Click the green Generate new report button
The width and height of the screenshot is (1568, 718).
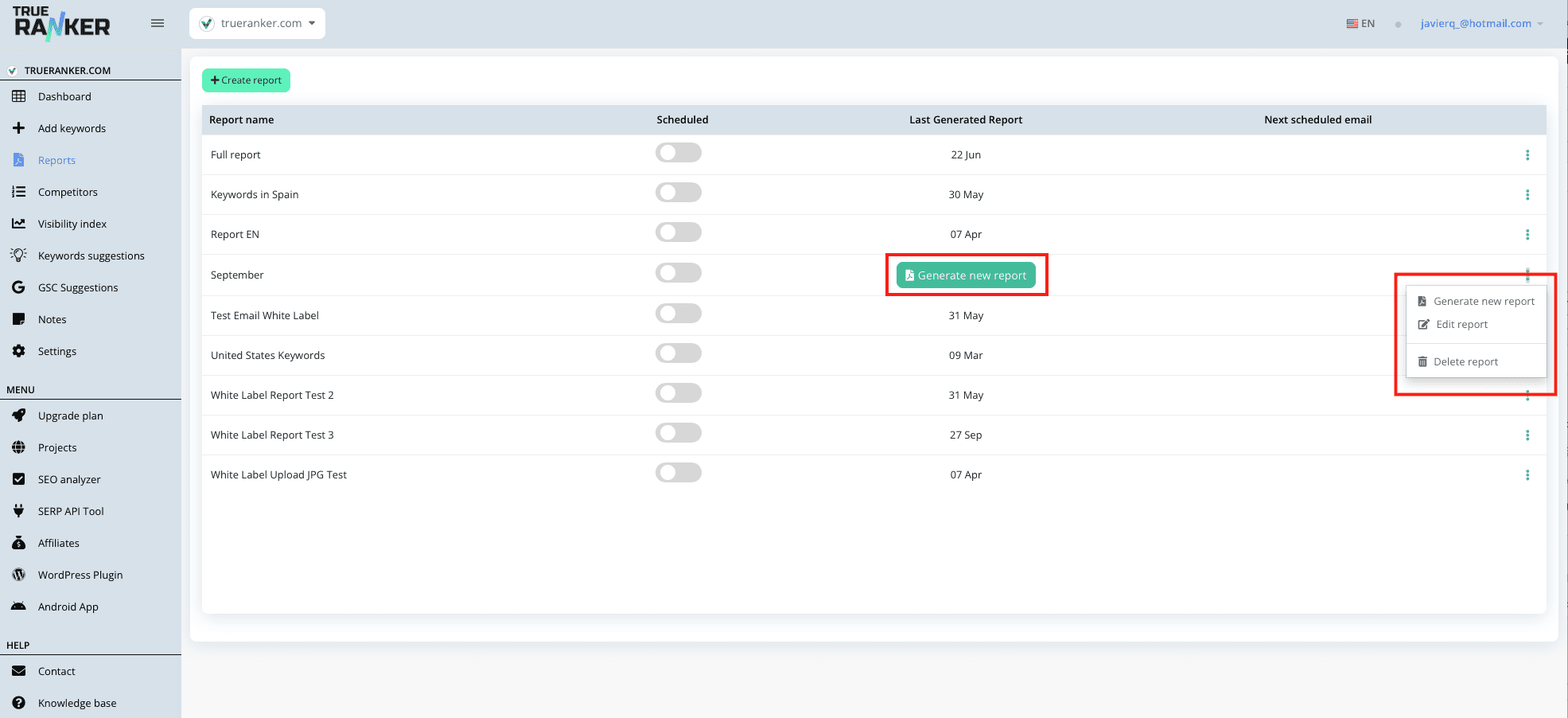[x=966, y=275]
